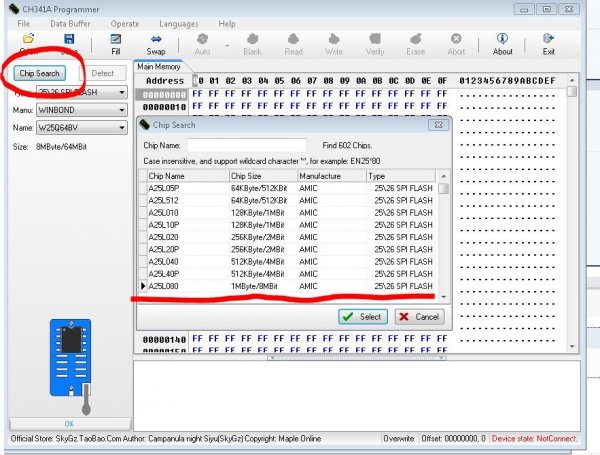Click the Swap toolbar icon
This screenshot has width=600, height=455.
pos(156,44)
